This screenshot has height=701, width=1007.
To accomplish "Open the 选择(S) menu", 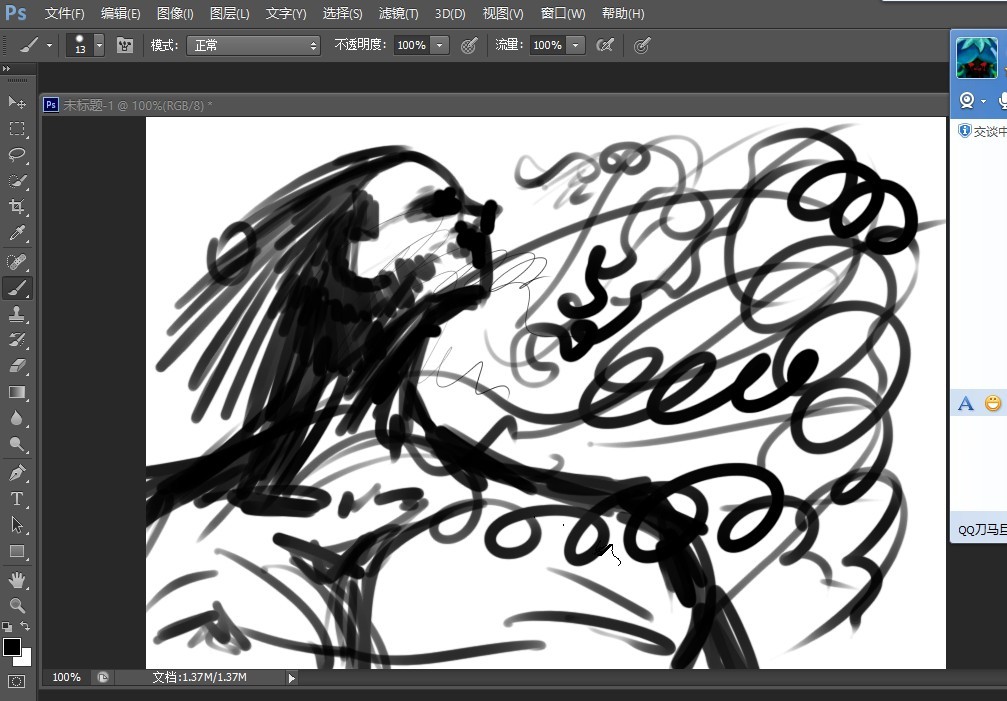I will point(342,13).
